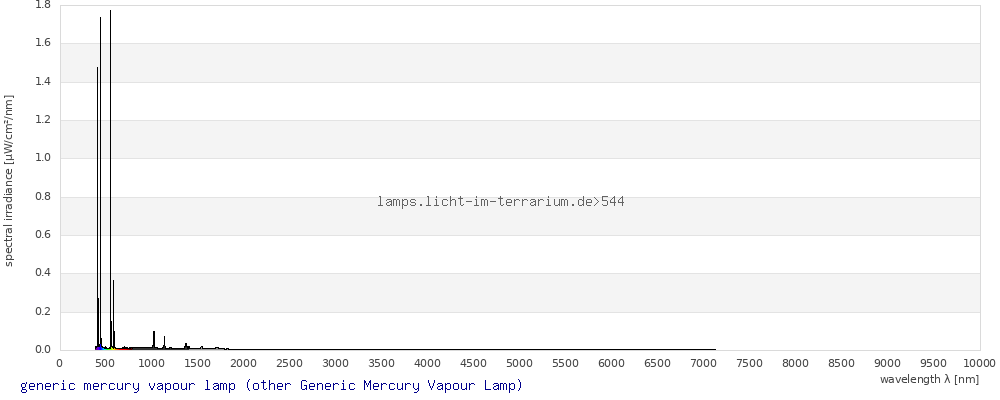Click the x-axis tick label 5000

(519, 364)
